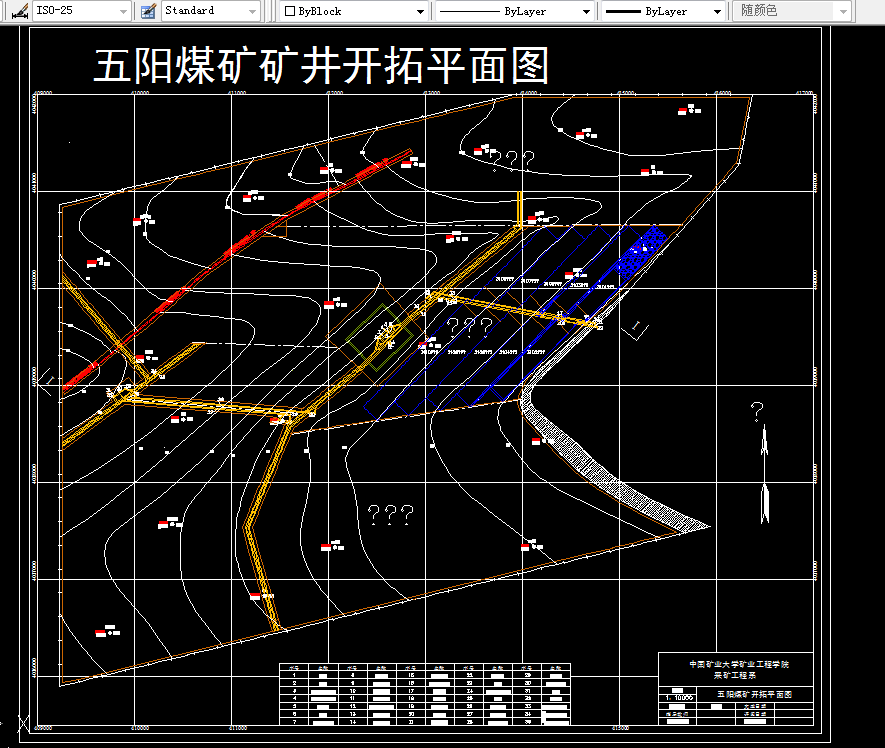The height and width of the screenshot is (748, 885).
Task: Click the color swatch inside the ByBlock control
Action: point(288,10)
